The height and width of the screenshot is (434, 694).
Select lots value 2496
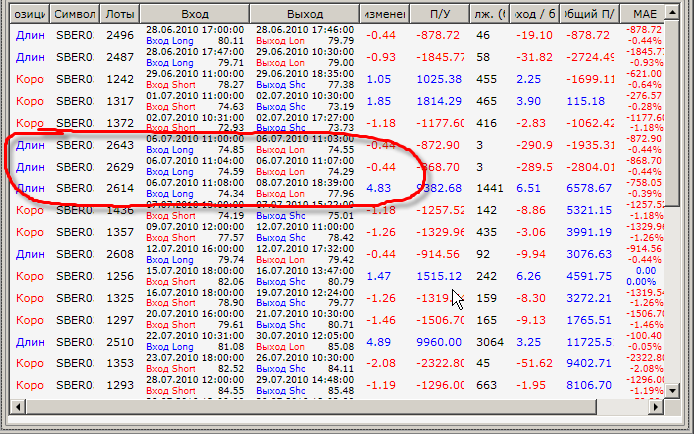point(120,35)
